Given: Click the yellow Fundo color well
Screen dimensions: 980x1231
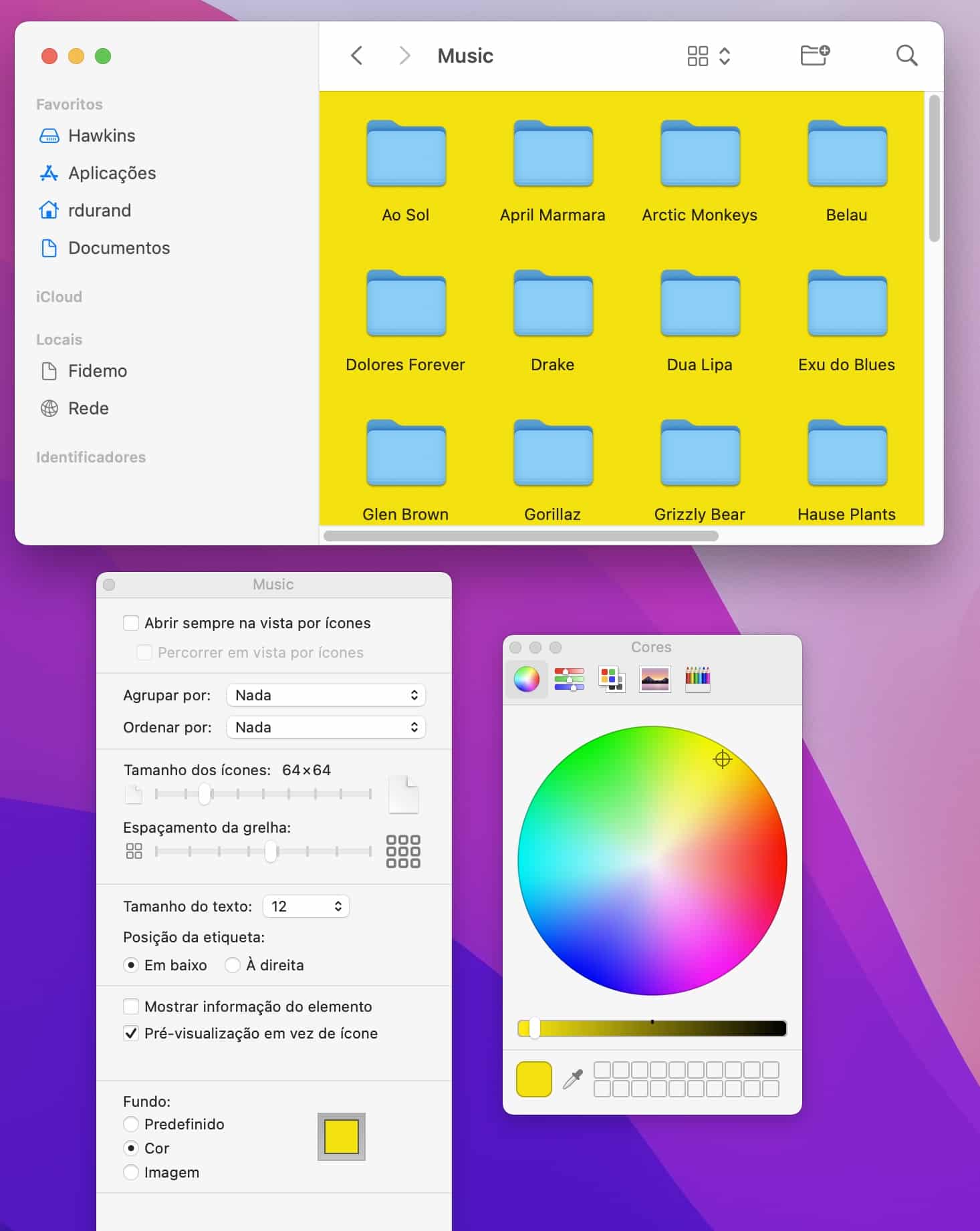Looking at the screenshot, I should [342, 1137].
